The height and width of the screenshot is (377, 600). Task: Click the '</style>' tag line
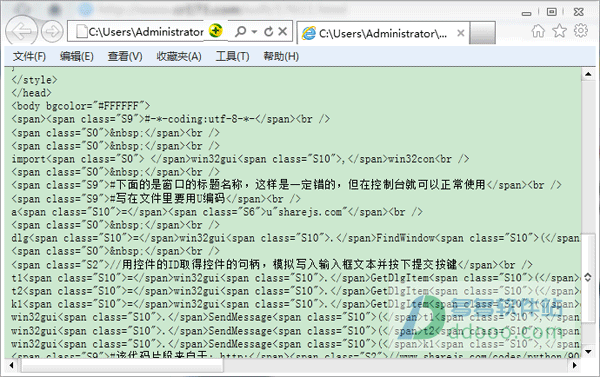34,80
